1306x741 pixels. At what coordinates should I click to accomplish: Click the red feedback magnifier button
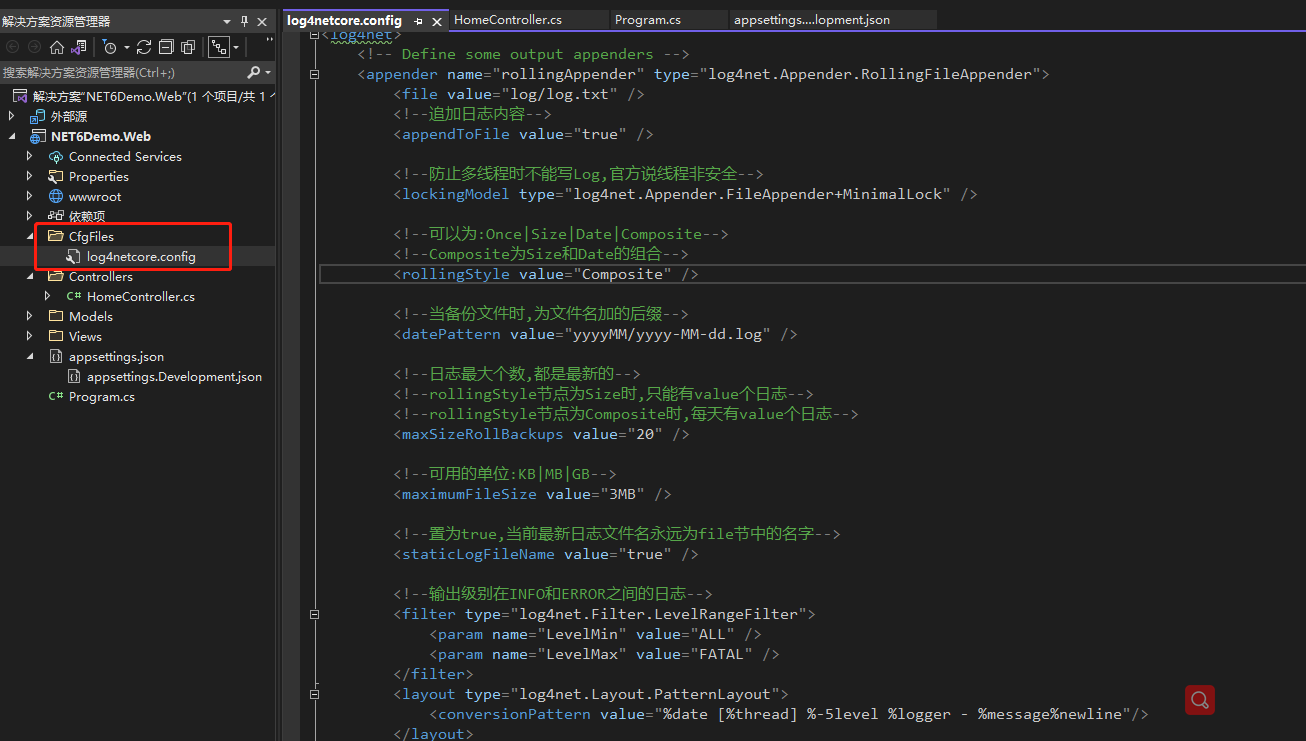1199,700
